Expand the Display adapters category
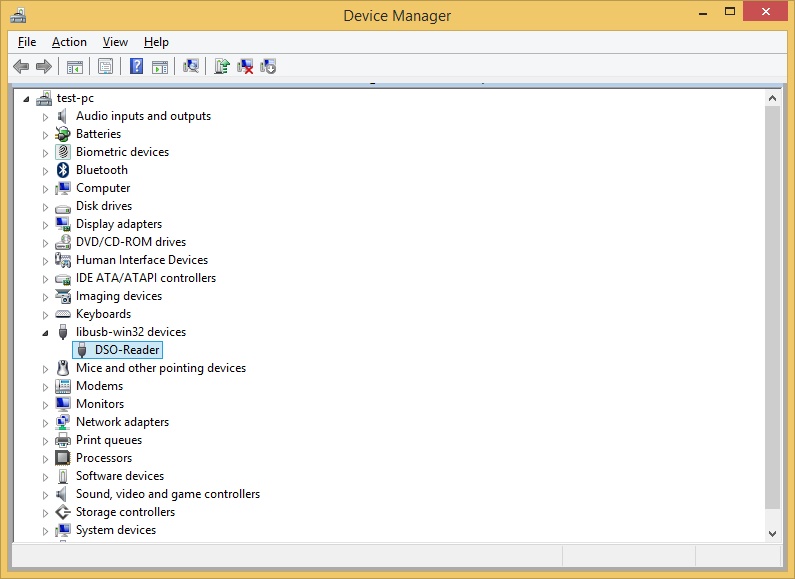 [45, 225]
